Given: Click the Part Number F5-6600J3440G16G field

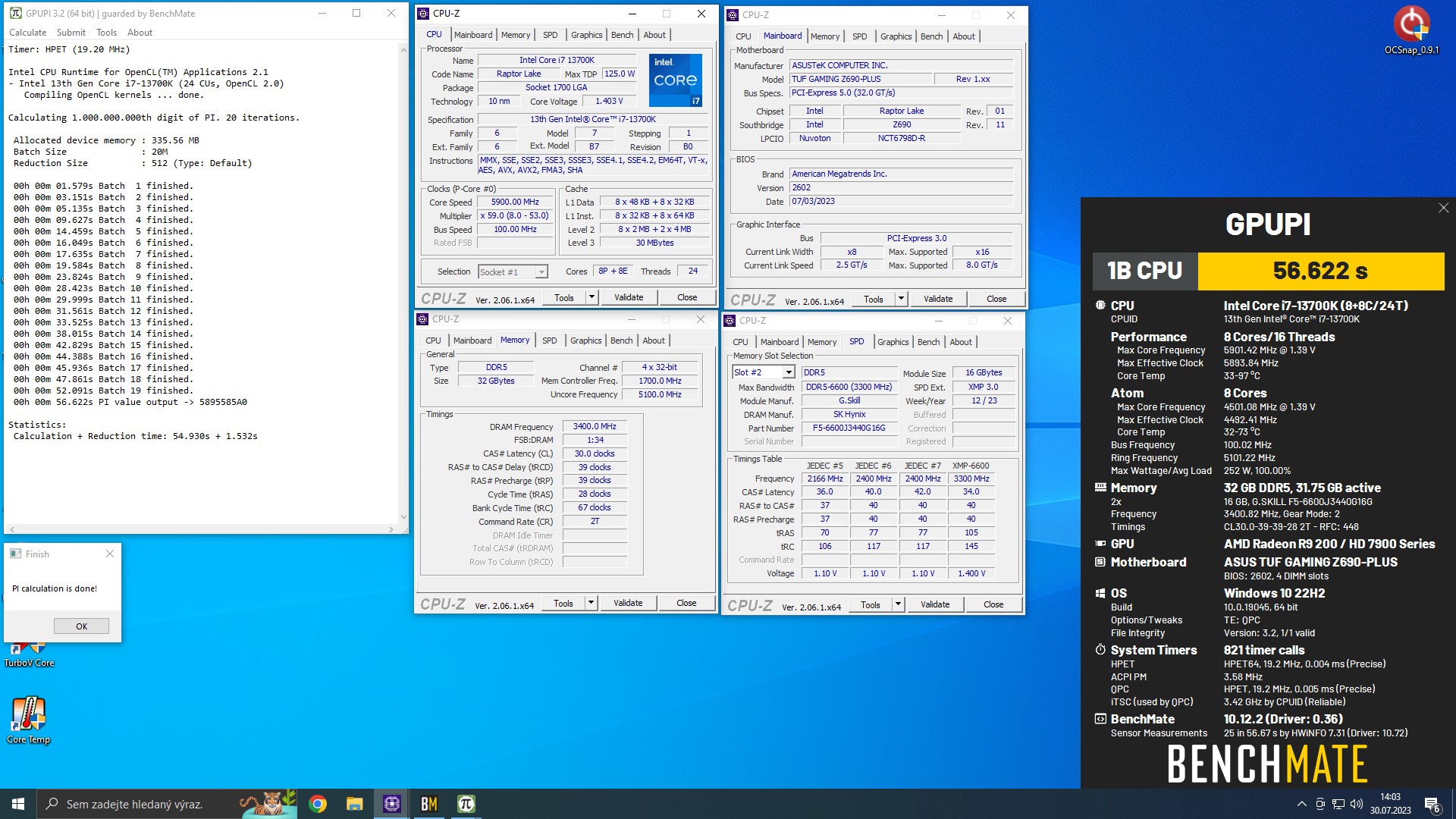Looking at the screenshot, I should 849,428.
